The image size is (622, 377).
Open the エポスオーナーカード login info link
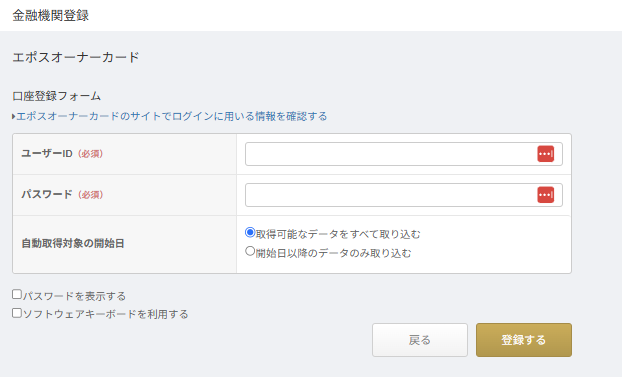point(171,116)
